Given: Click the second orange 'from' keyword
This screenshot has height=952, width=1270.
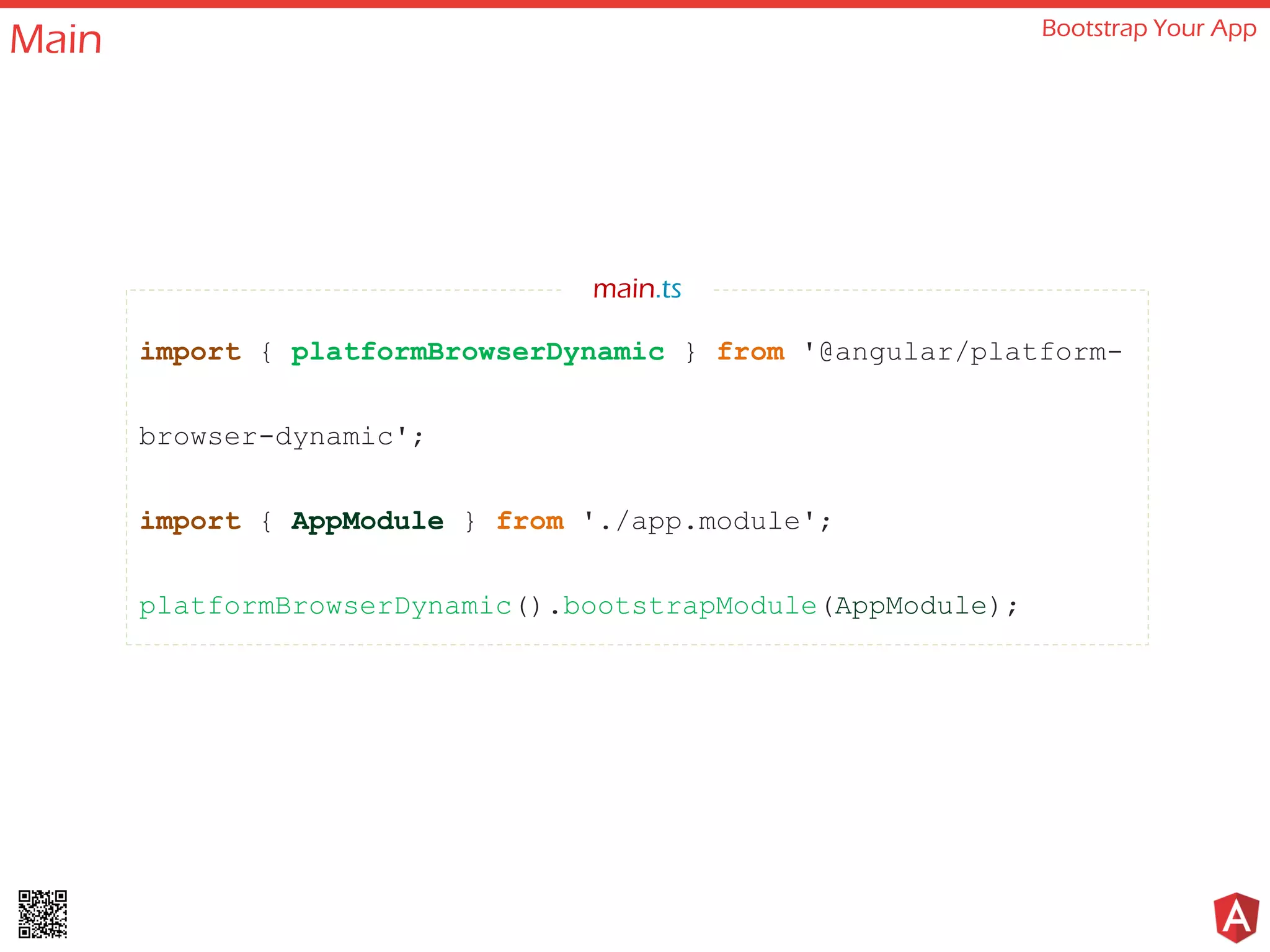Looking at the screenshot, I should pos(530,521).
